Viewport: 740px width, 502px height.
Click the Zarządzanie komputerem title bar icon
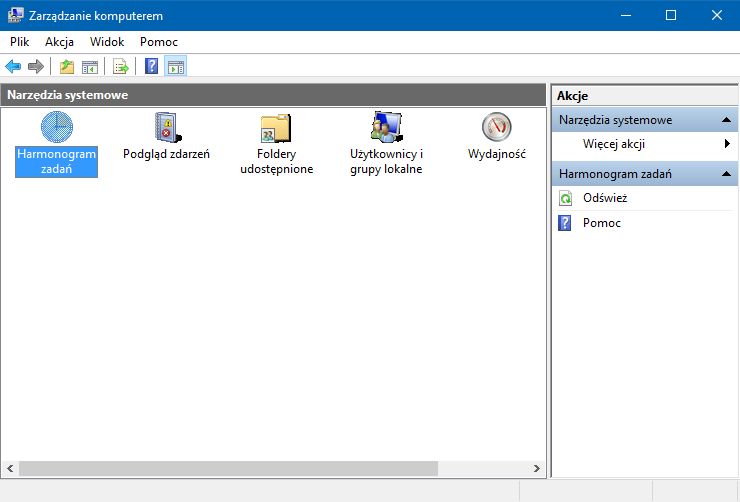pyautogui.click(x=15, y=15)
